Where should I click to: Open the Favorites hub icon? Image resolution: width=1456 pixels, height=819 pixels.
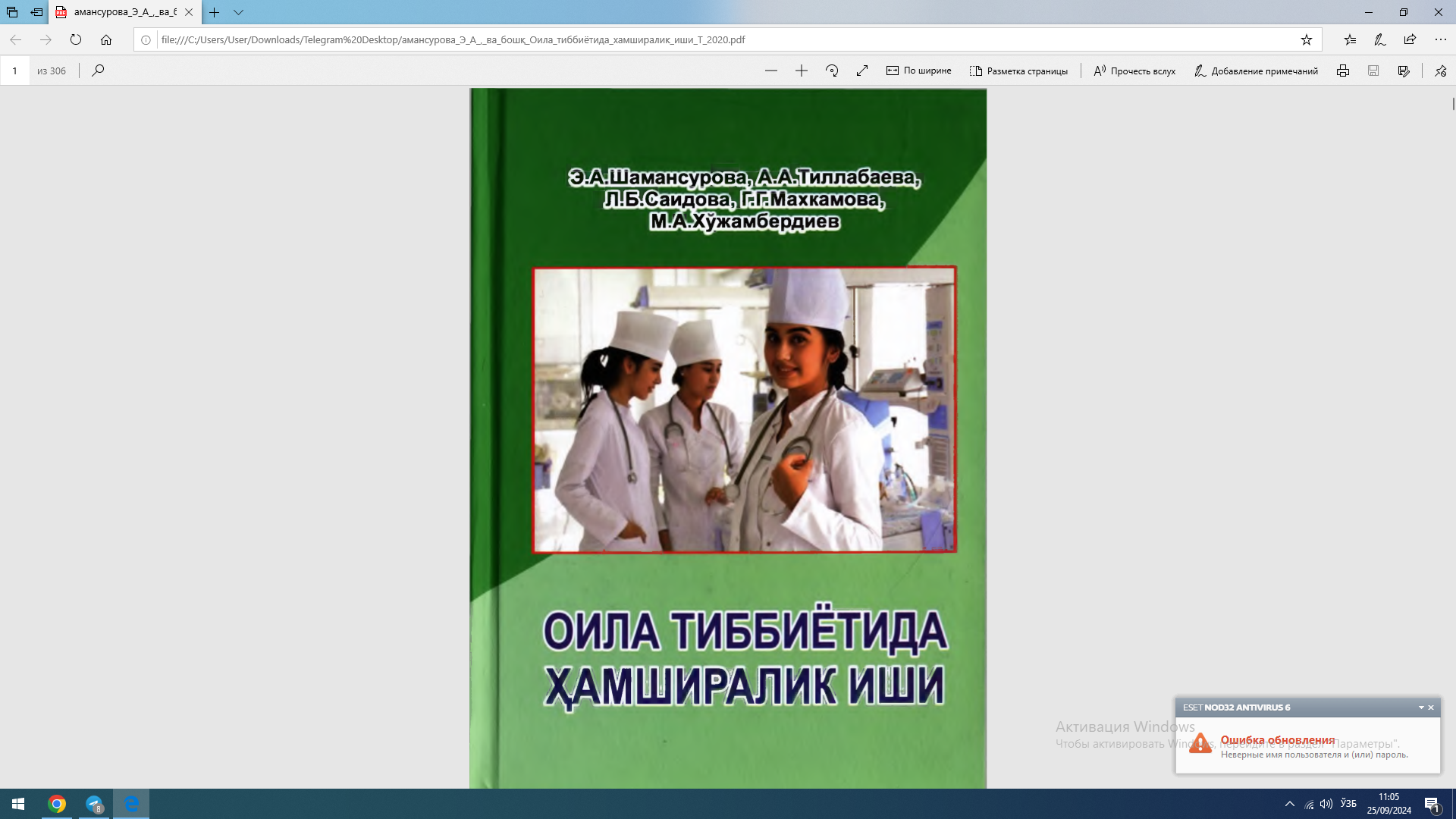pyautogui.click(x=1350, y=39)
